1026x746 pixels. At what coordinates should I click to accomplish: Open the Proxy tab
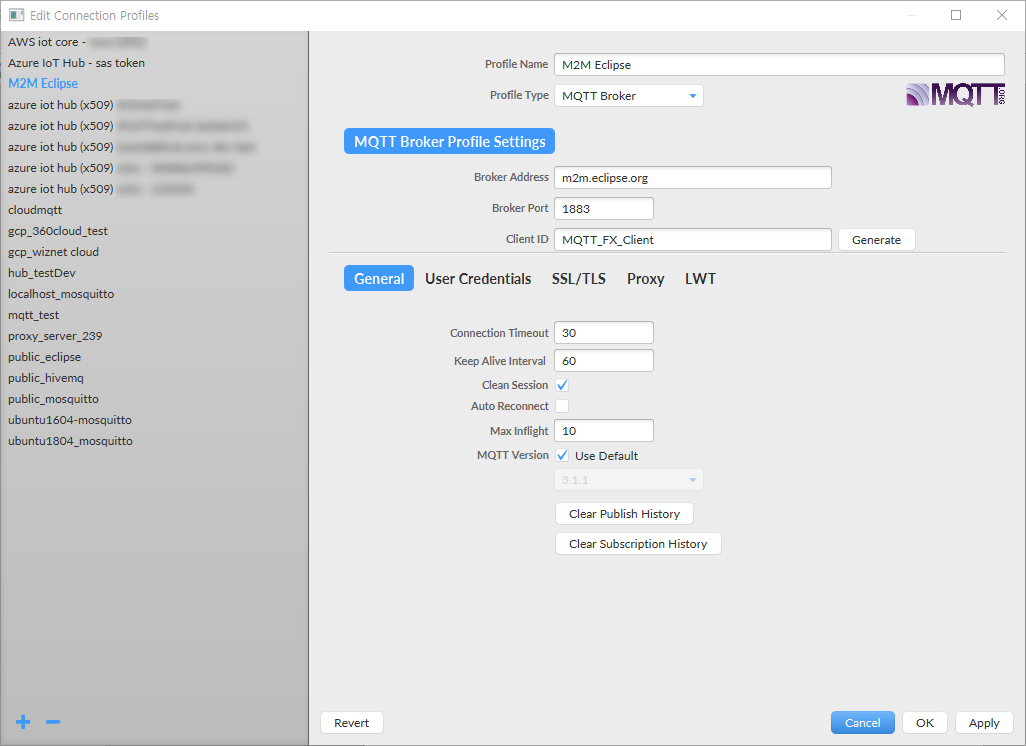(645, 278)
